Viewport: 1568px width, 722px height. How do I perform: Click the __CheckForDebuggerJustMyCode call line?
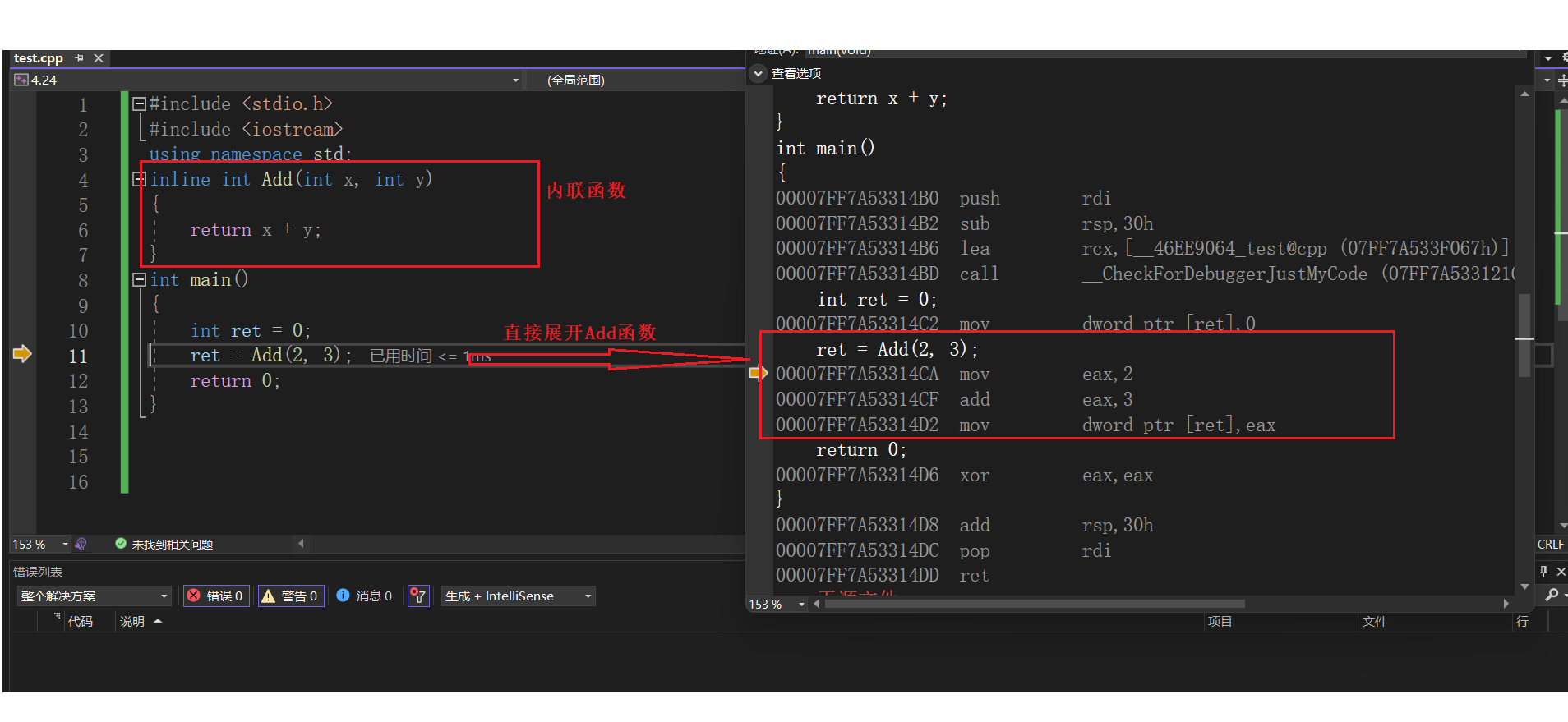pos(1145,274)
